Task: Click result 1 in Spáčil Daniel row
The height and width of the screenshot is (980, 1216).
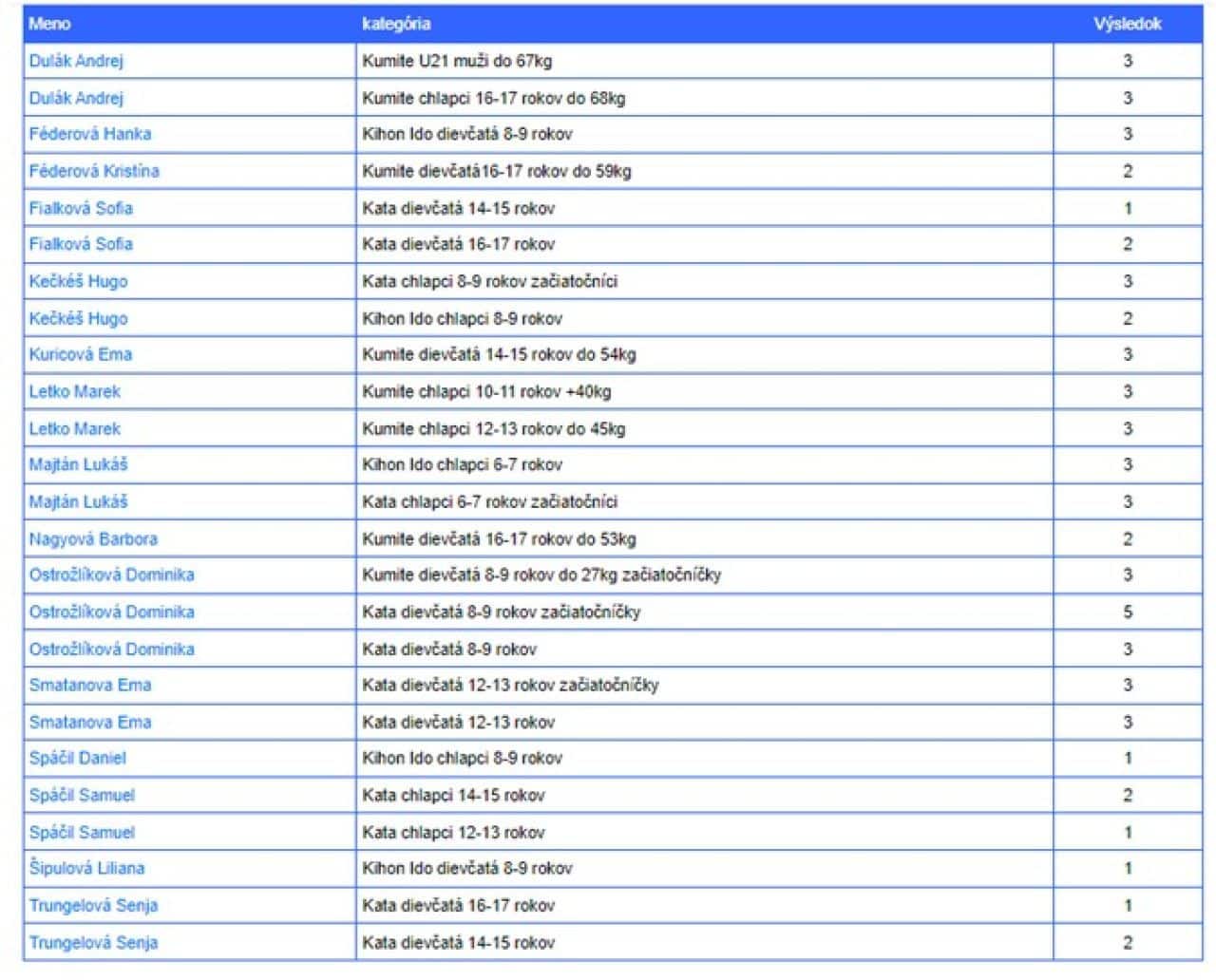Action: click(1128, 758)
